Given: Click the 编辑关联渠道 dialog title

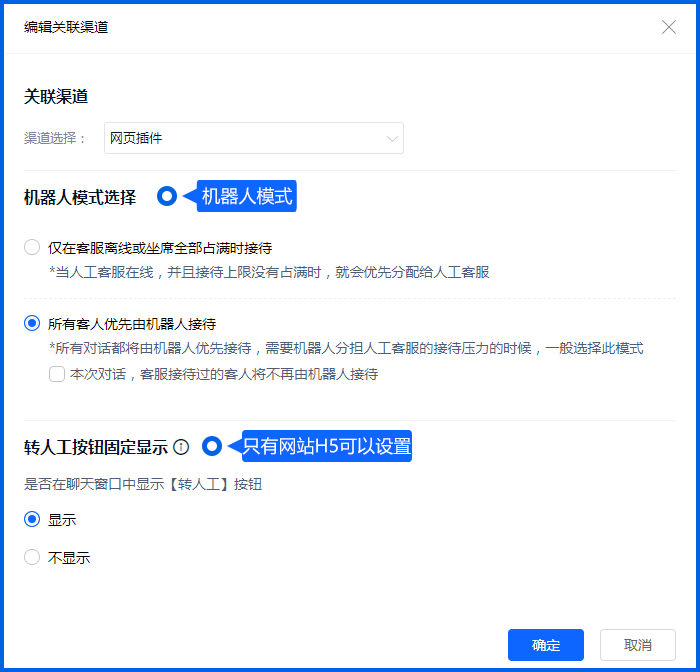Looking at the screenshot, I should pyautogui.click(x=66, y=27).
